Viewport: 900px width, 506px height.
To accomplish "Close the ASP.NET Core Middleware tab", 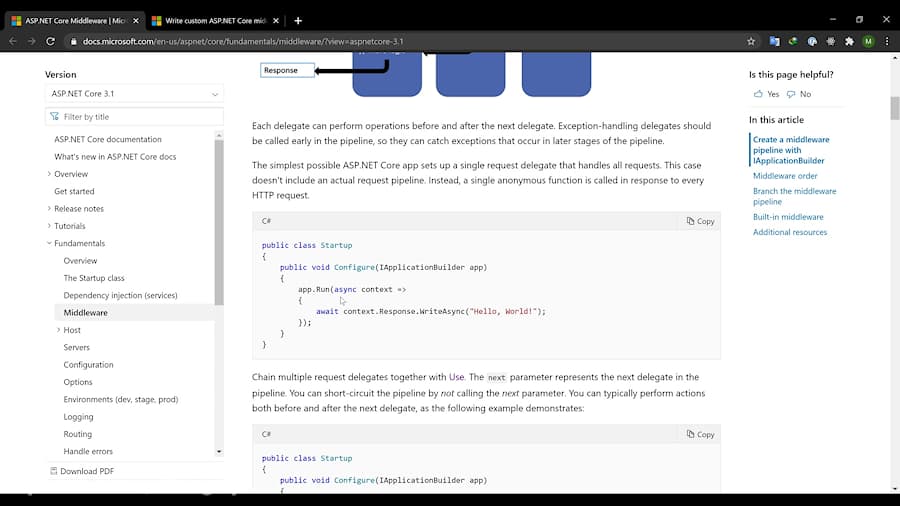I will 135,21.
